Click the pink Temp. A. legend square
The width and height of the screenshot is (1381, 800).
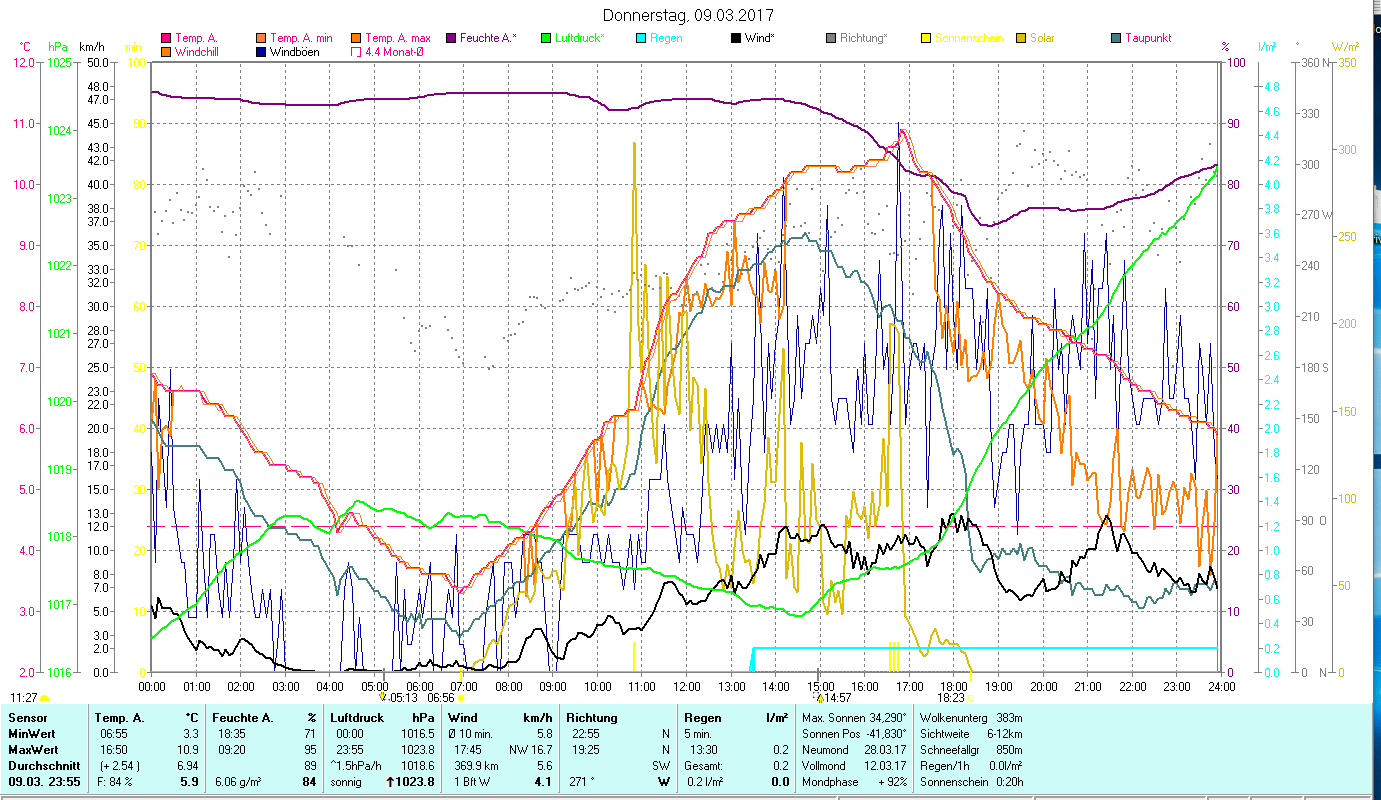(x=165, y=38)
